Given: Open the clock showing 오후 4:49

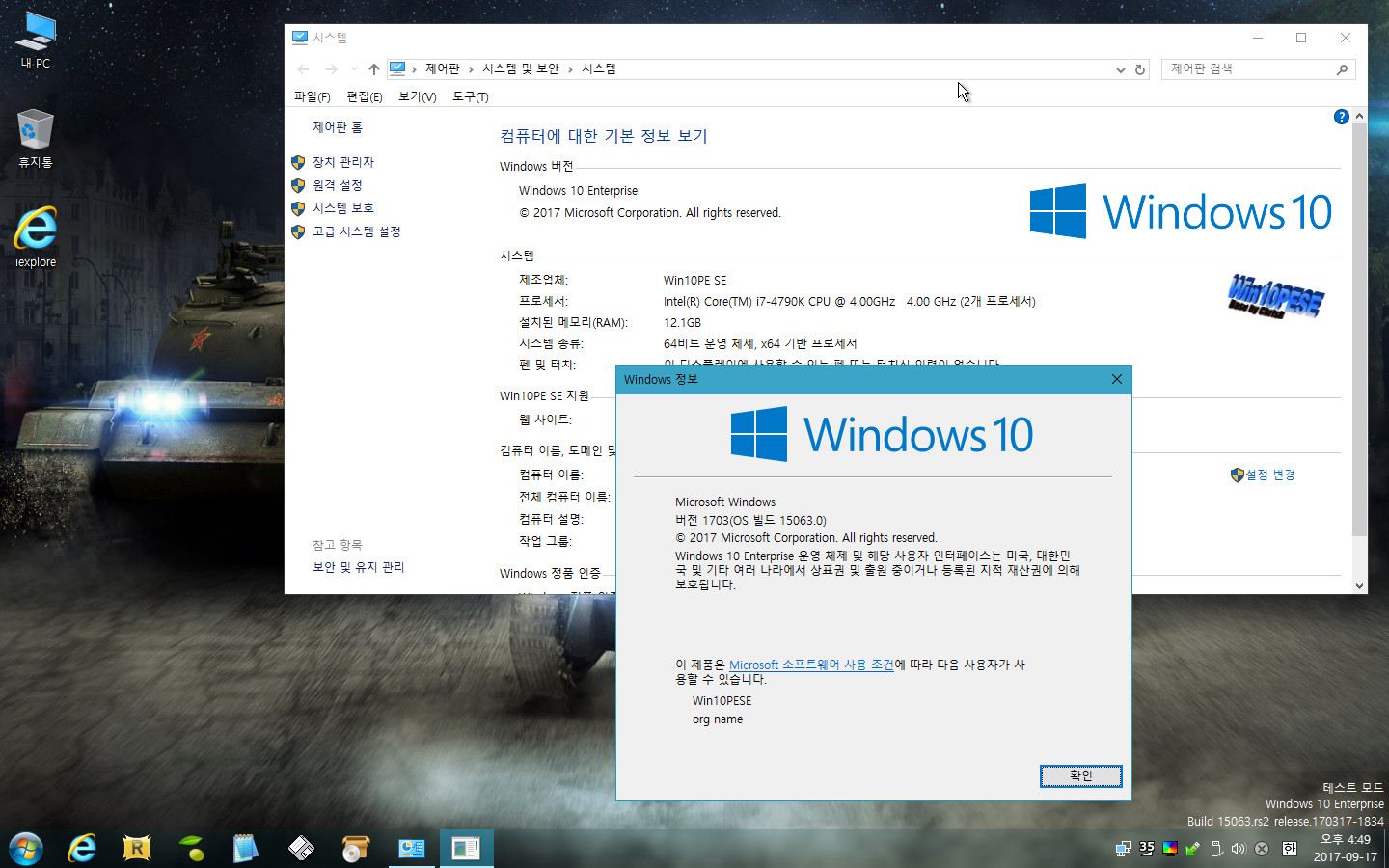Looking at the screenshot, I should (1345, 849).
